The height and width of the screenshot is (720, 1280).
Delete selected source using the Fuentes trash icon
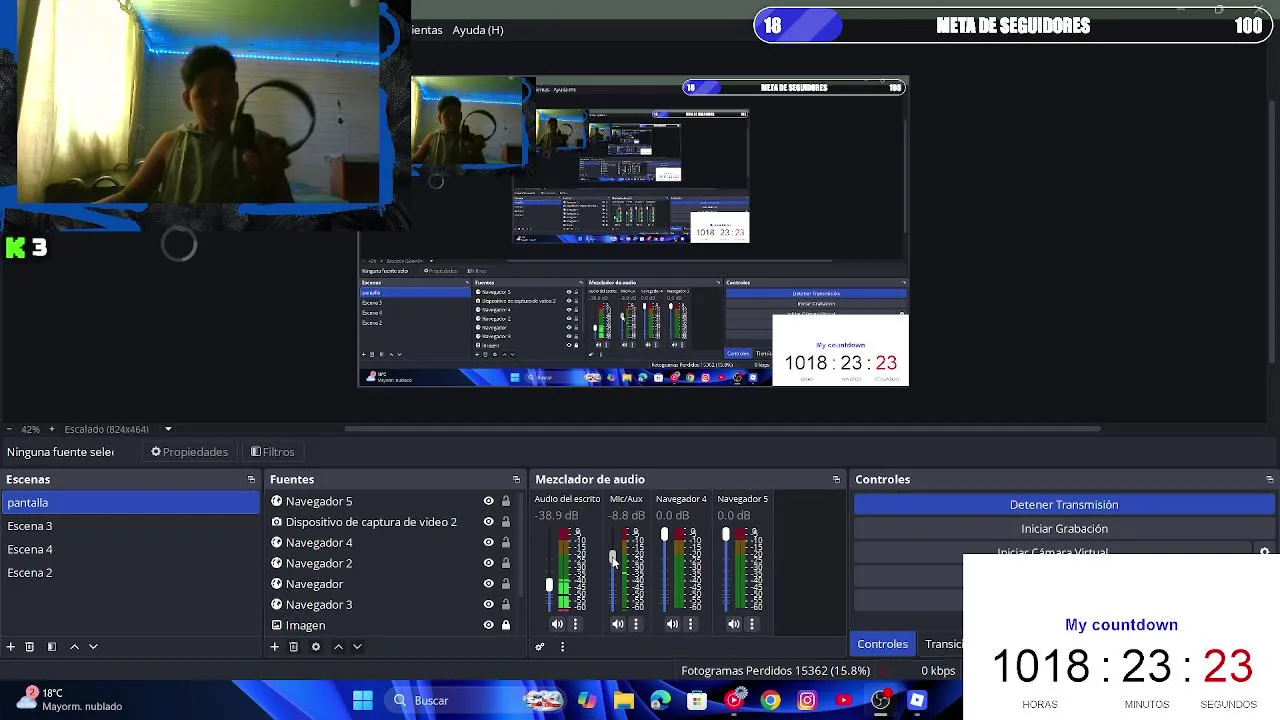[x=293, y=647]
